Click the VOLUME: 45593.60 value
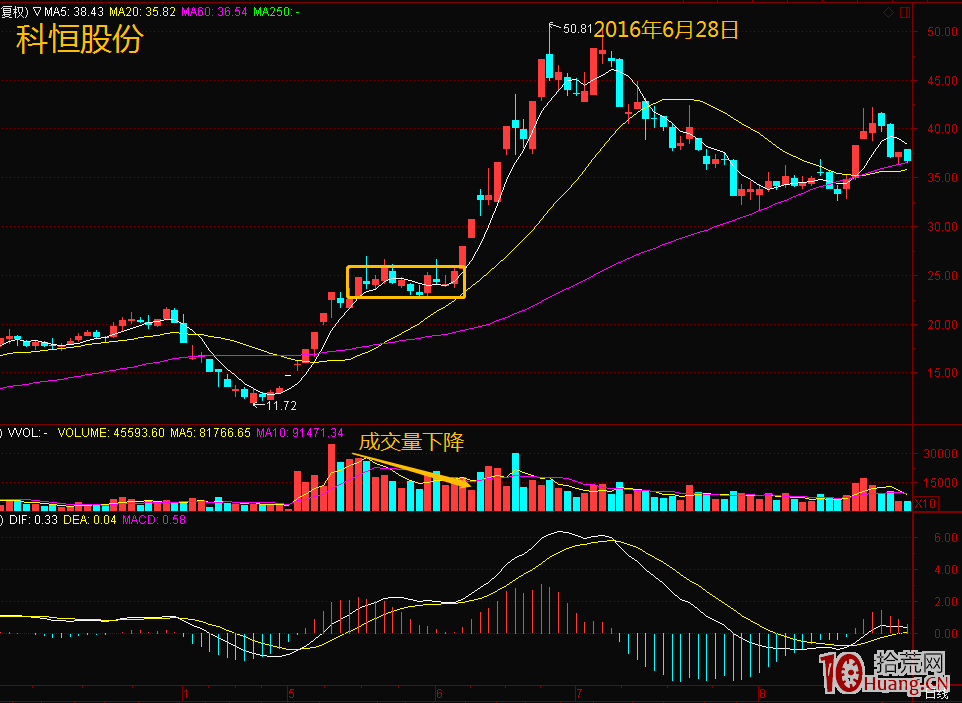Image resolution: width=962 pixels, height=703 pixels. pyautogui.click(x=111, y=433)
